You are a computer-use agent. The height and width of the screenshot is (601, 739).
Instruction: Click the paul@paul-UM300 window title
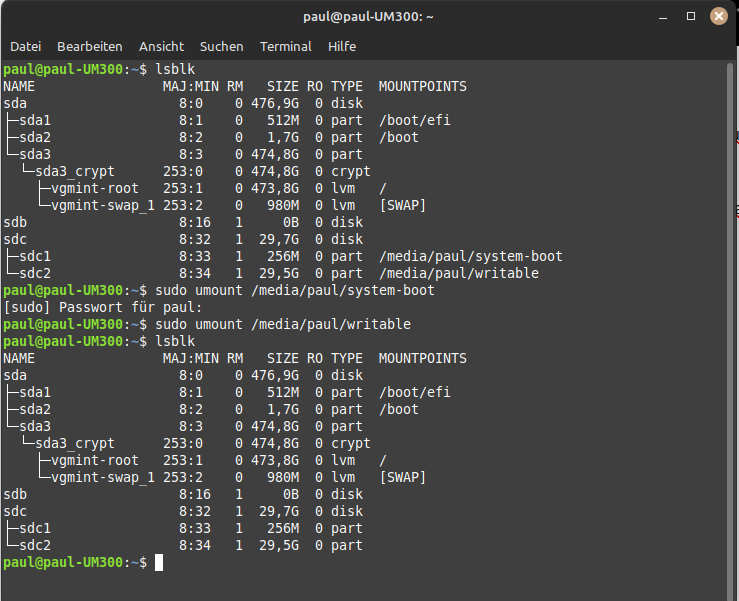(x=369, y=17)
